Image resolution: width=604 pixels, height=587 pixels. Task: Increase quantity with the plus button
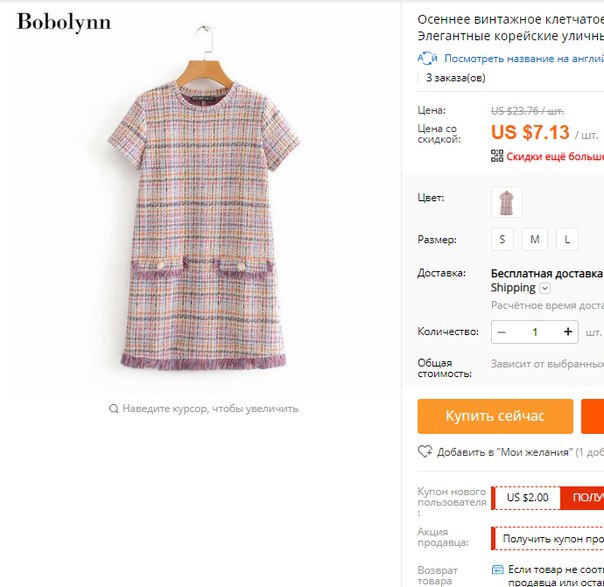568,332
